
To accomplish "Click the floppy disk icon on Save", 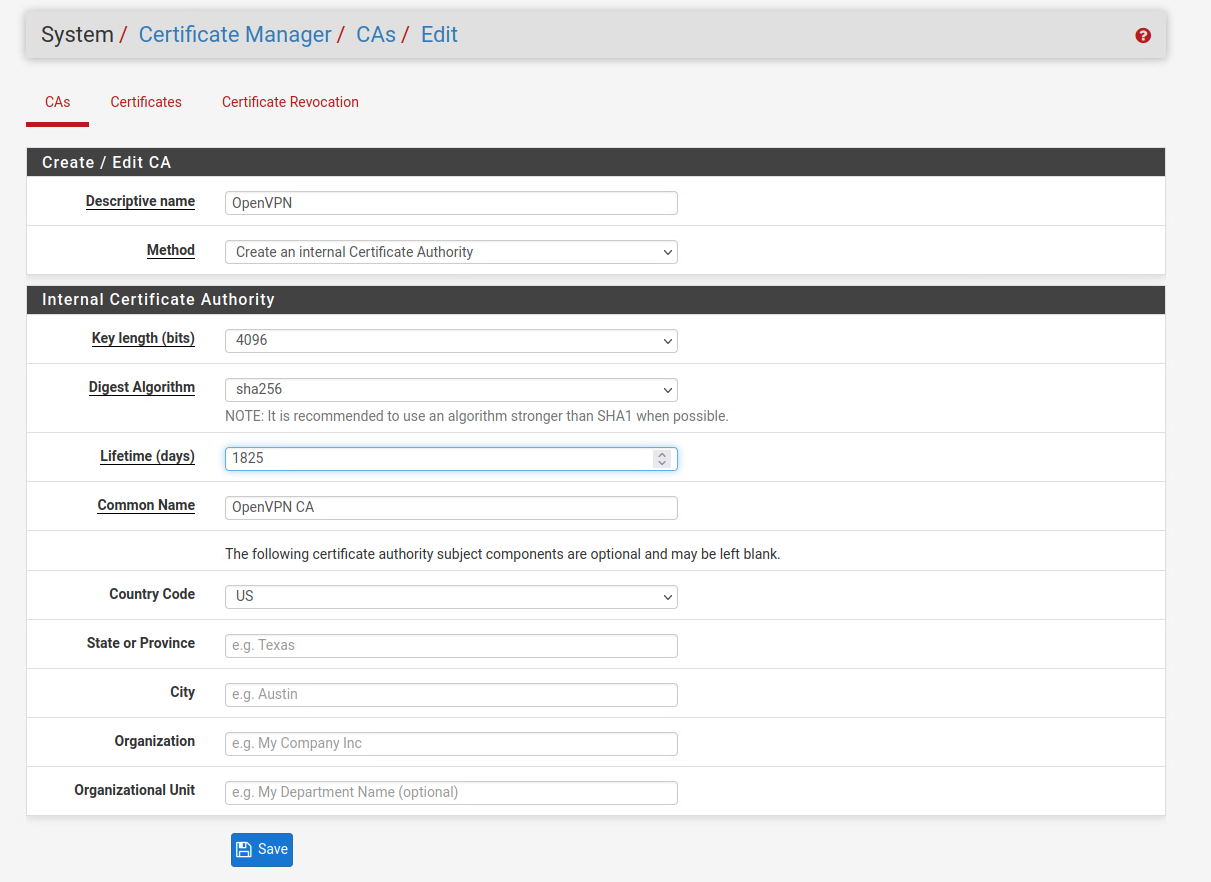I will [244, 849].
